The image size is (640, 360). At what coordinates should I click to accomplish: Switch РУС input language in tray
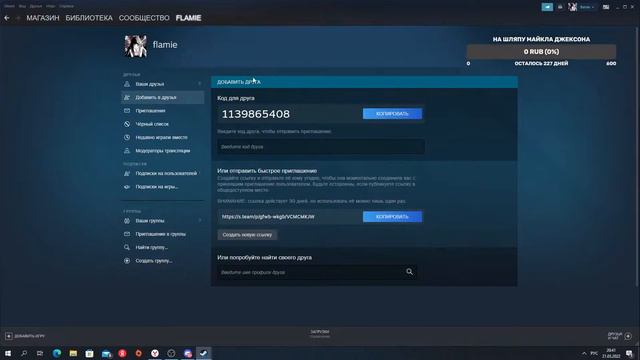pyautogui.click(x=594, y=353)
